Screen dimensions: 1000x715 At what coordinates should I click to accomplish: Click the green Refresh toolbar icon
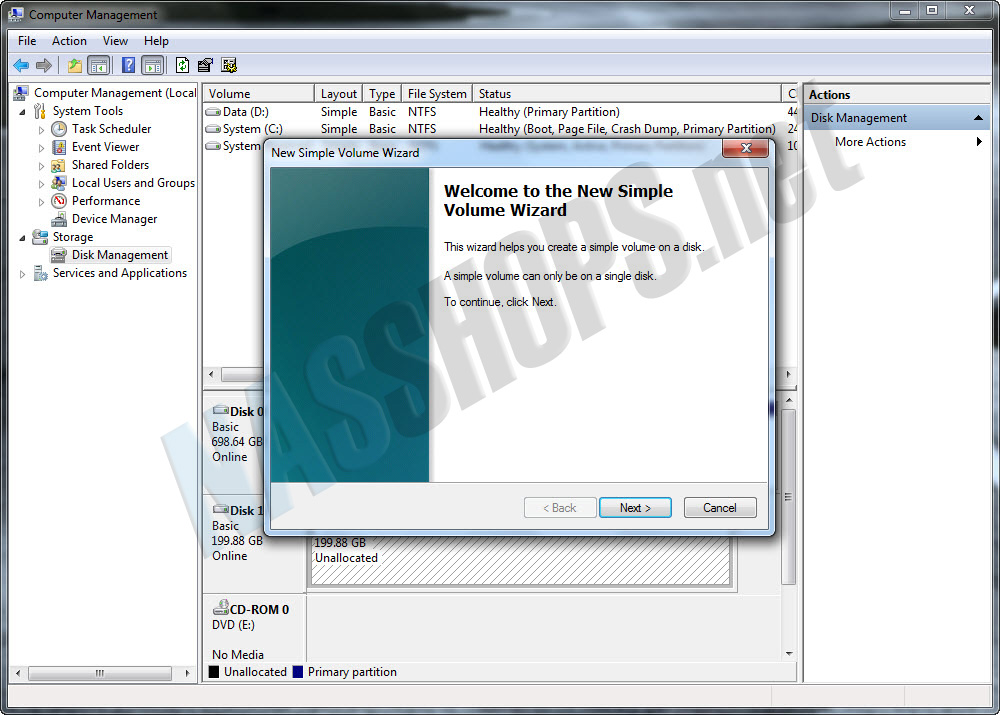coord(182,65)
